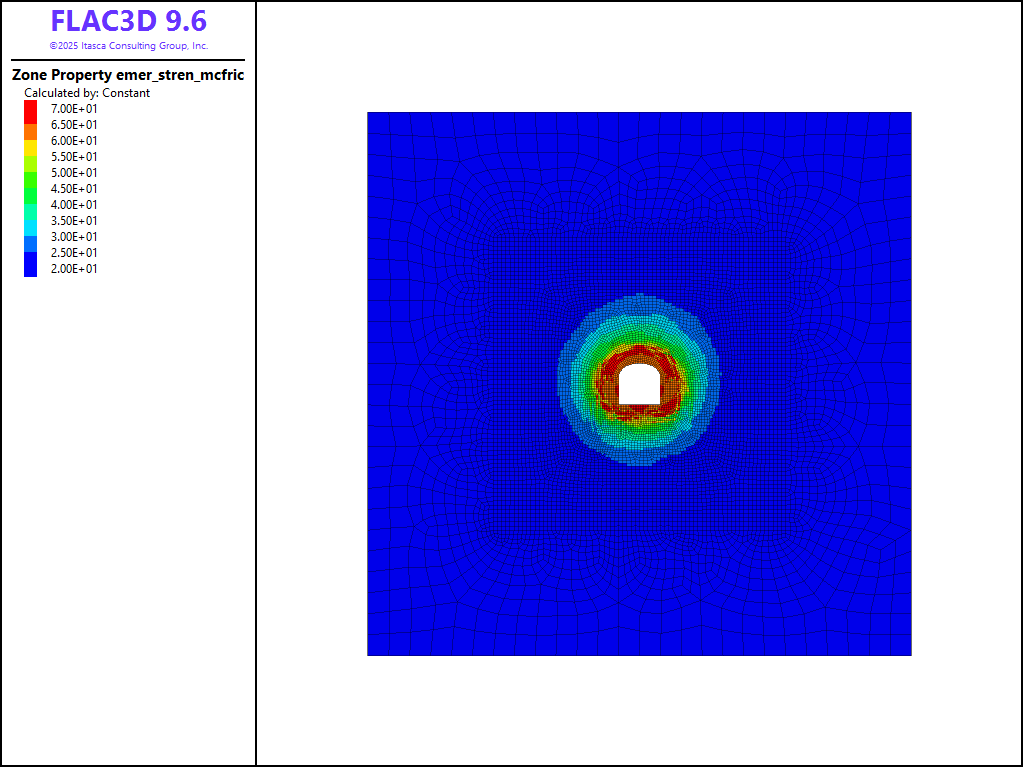This screenshot has height=768, width=1024.
Task: Click the 5.50E+01 legend value label
Action: 75,157
